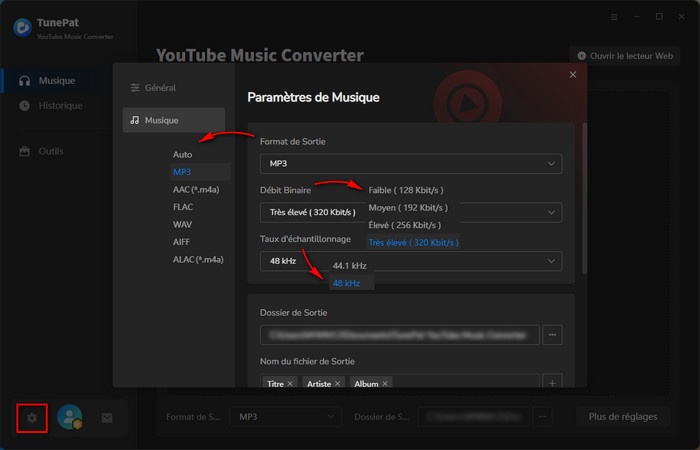
Task: Click the settings dialog scrollbar
Action: click(584, 199)
